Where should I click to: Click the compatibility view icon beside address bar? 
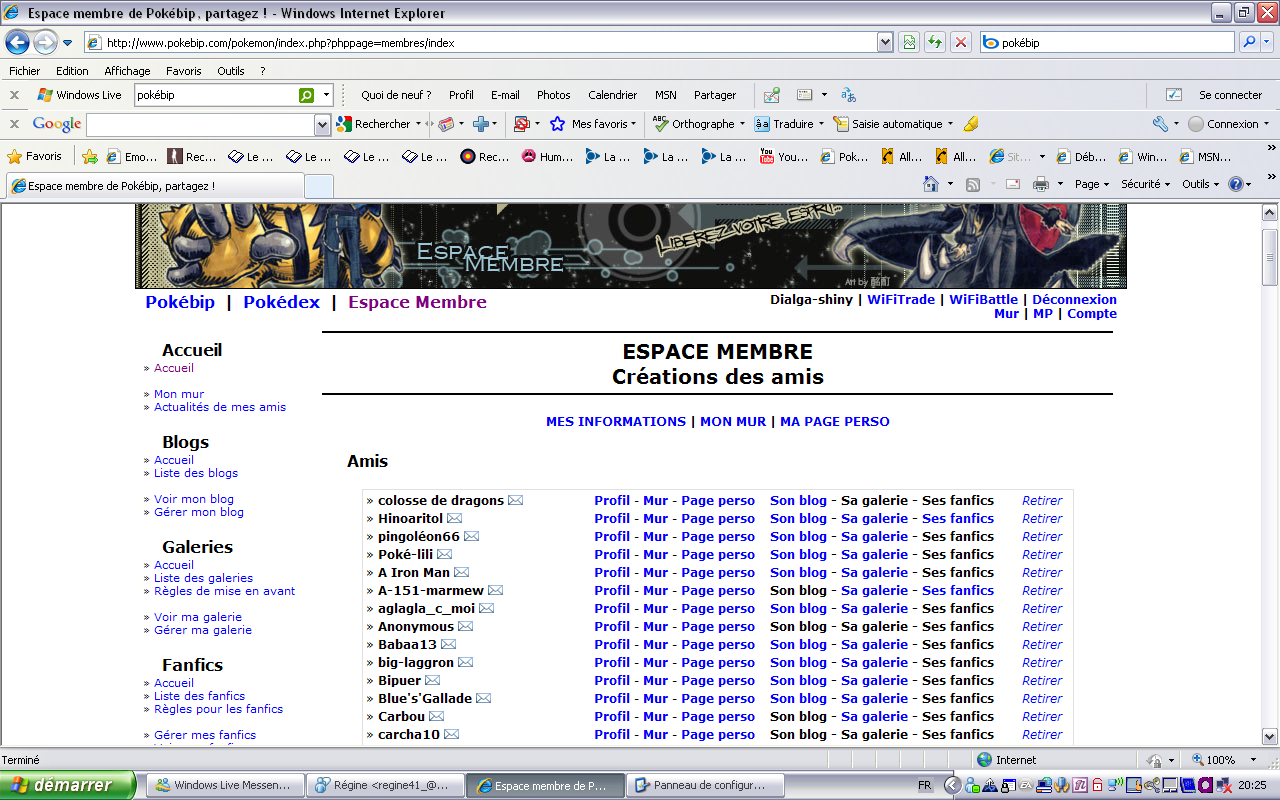pyautogui.click(x=909, y=42)
